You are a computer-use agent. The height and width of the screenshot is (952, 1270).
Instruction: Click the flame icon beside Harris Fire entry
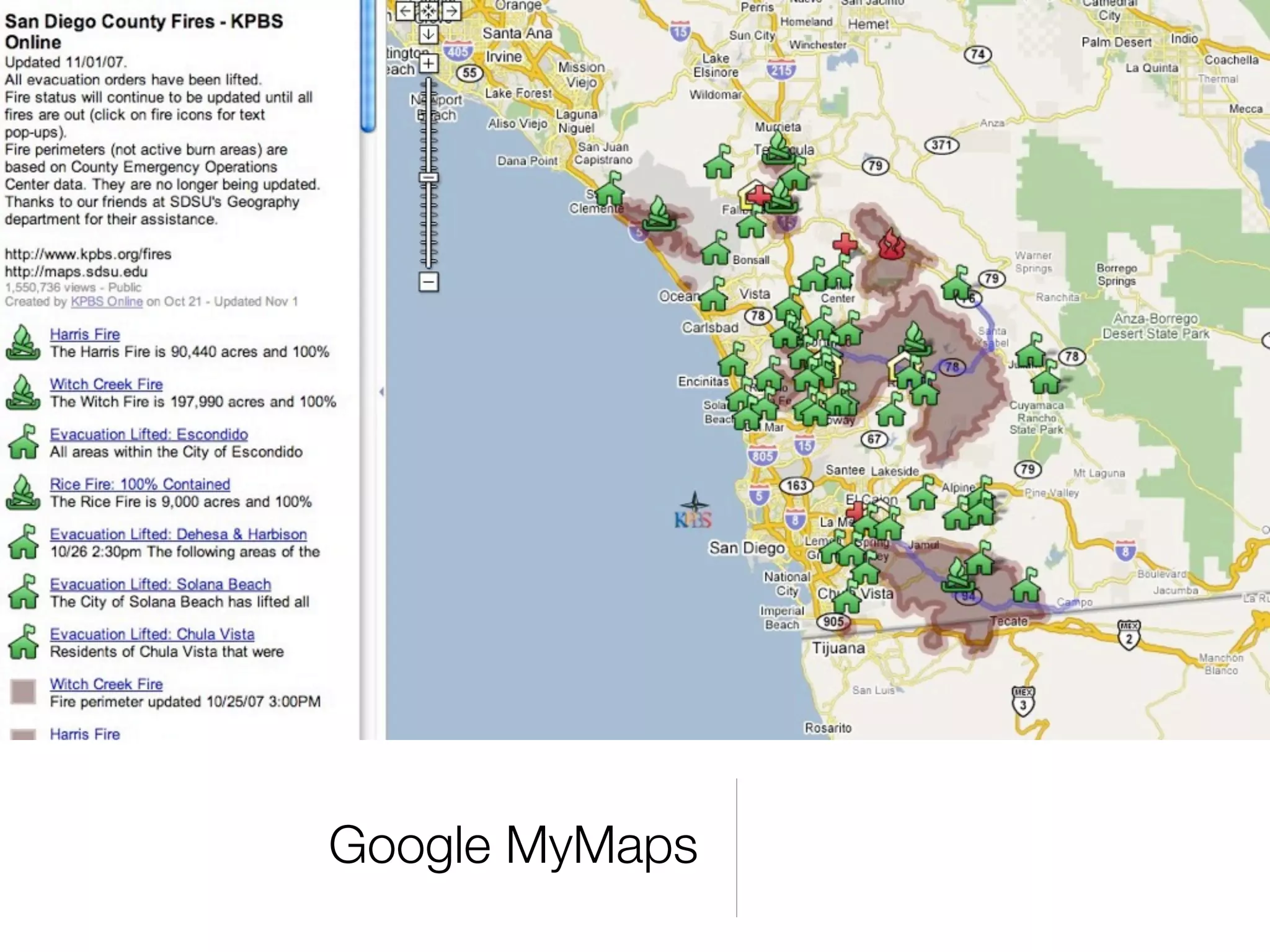[23, 343]
